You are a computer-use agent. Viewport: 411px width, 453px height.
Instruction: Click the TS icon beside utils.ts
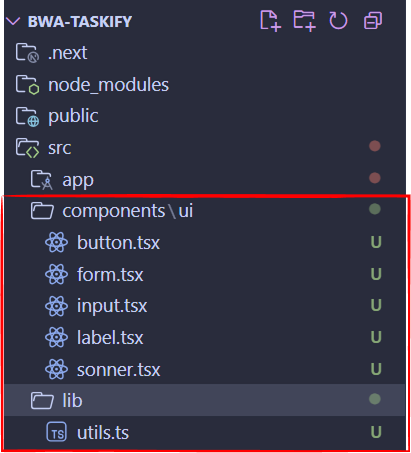(56, 432)
